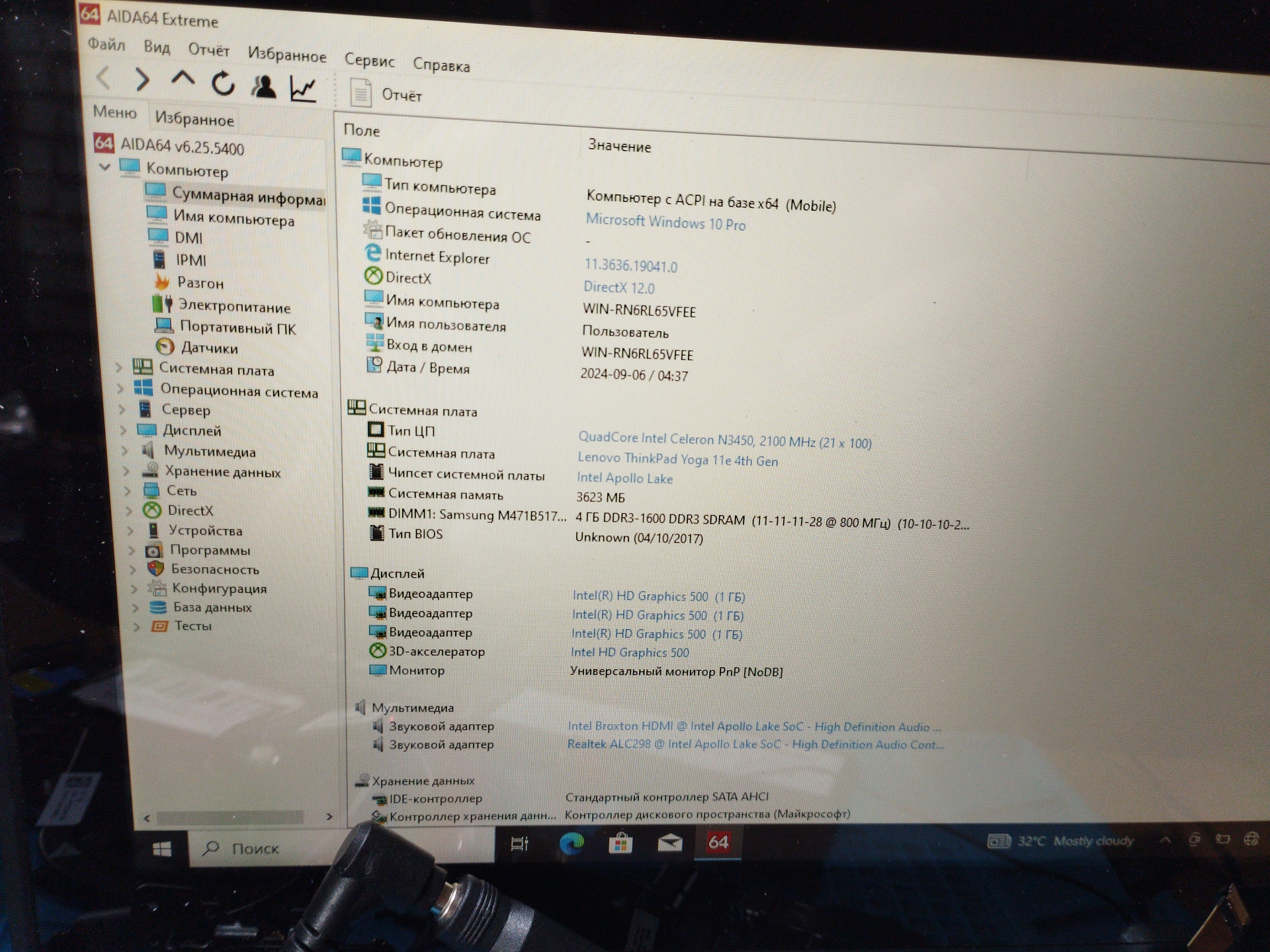Open Microsoft Store from the taskbar
The image size is (1270, 952).
coord(620,843)
